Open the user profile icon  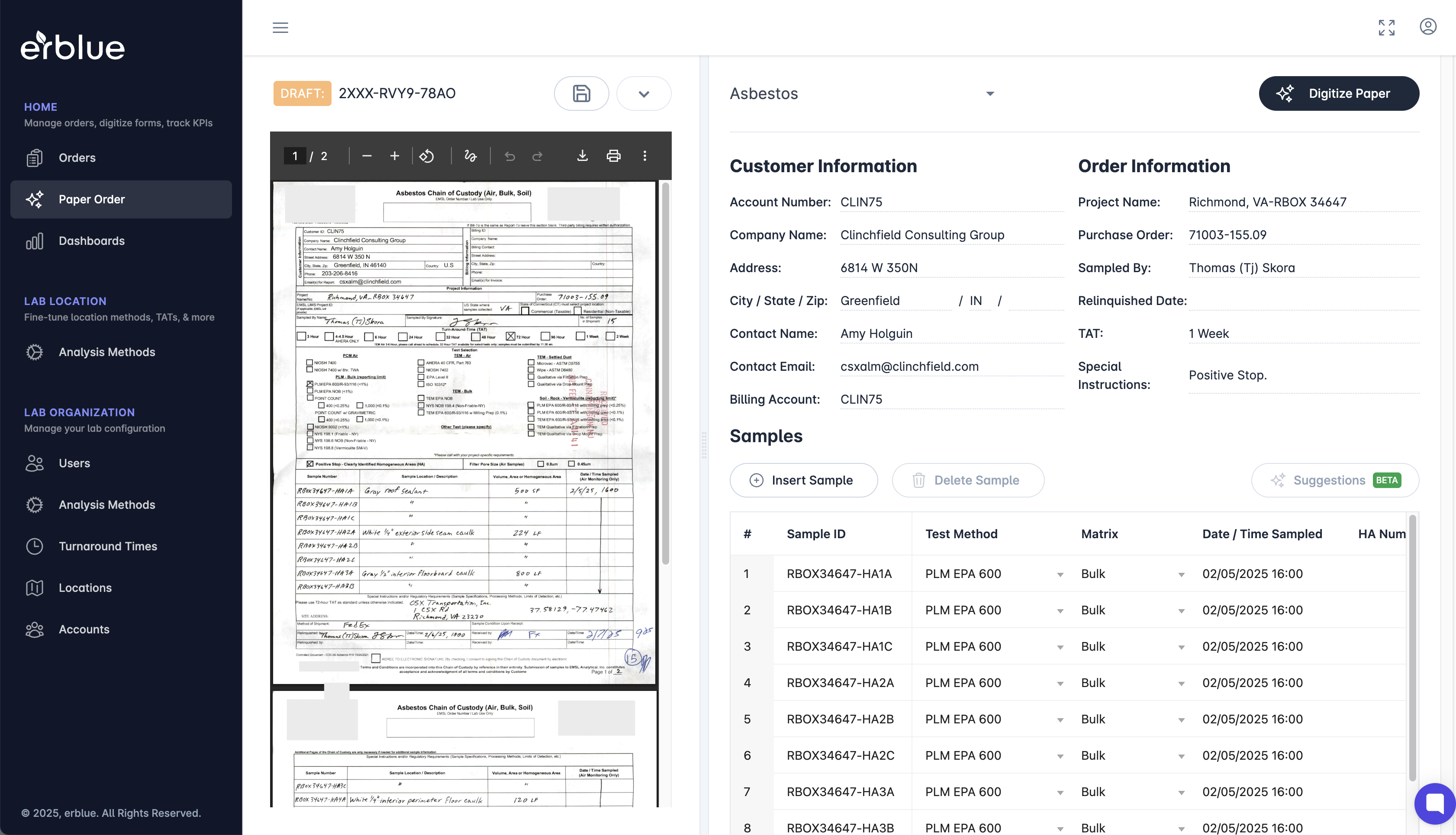[1427, 27]
